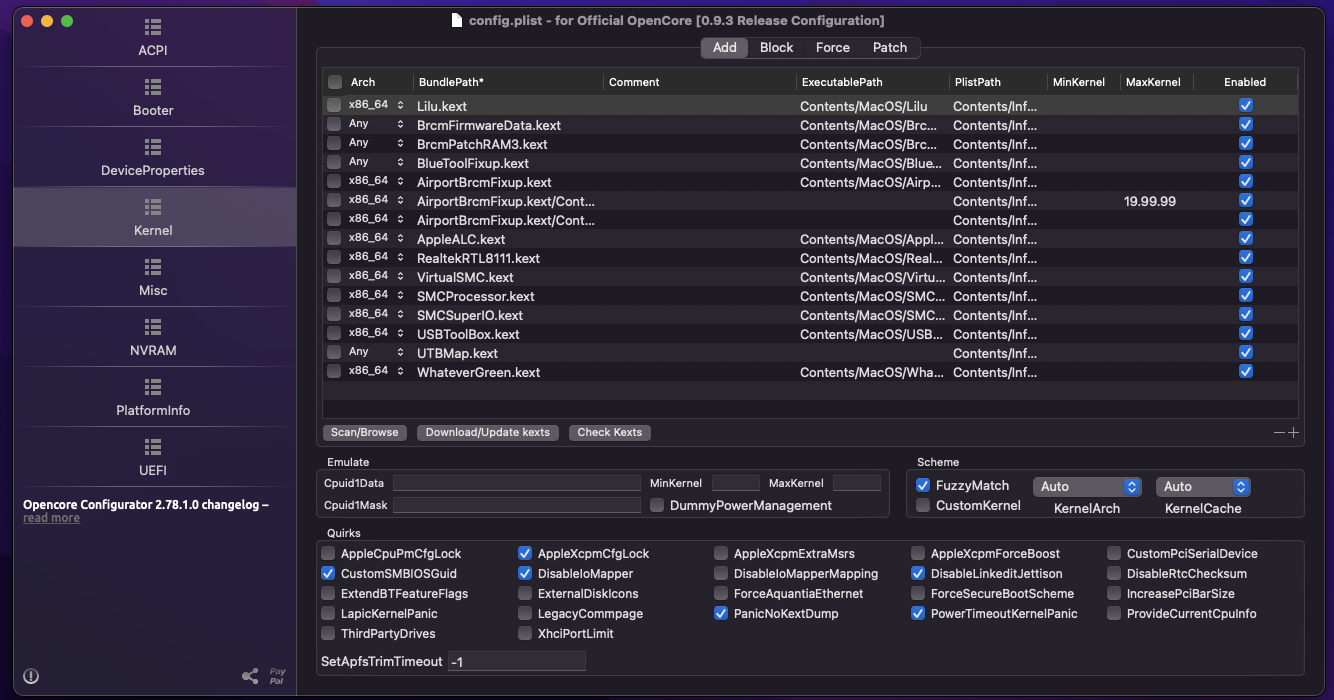Open the changelog read more link

click(x=51, y=518)
